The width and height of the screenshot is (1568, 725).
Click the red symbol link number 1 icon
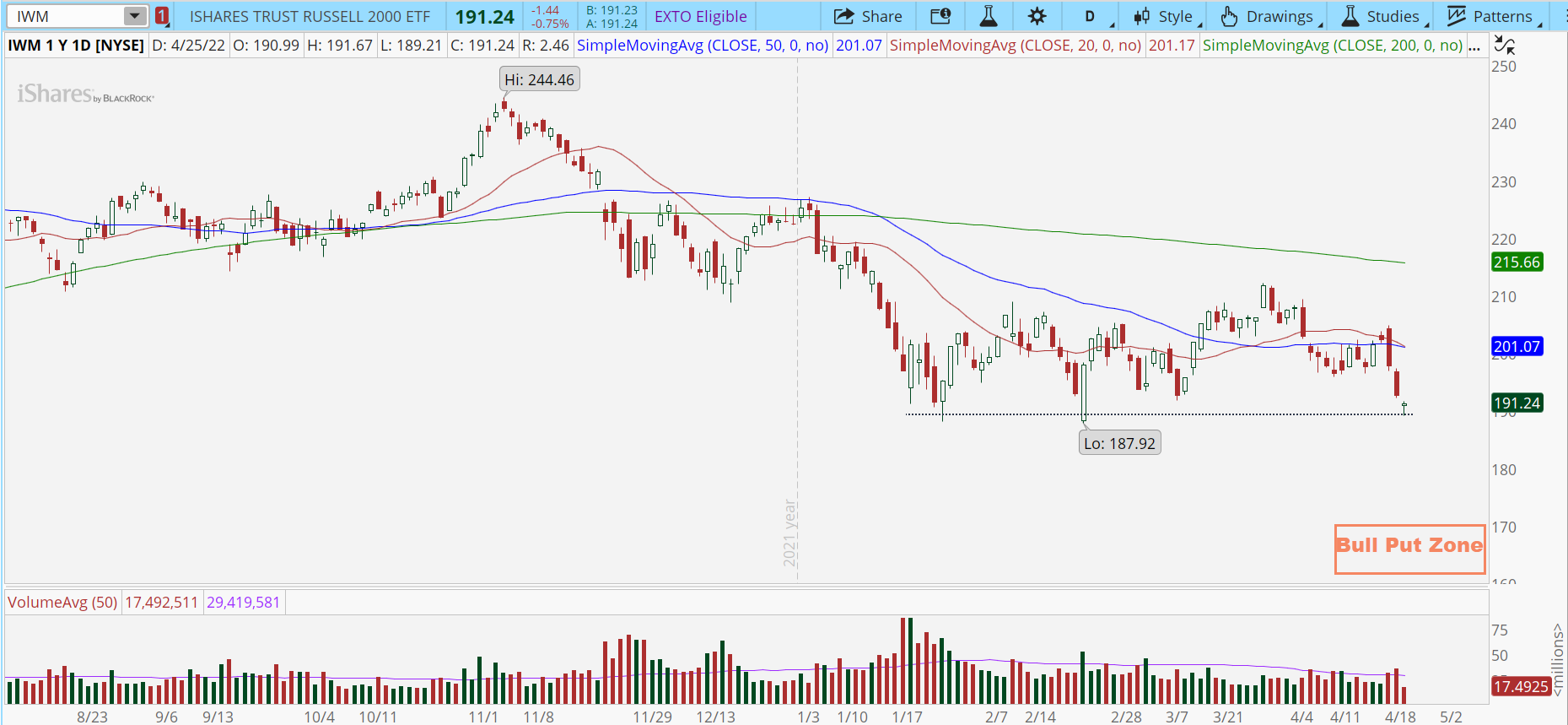click(x=161, y=16)
